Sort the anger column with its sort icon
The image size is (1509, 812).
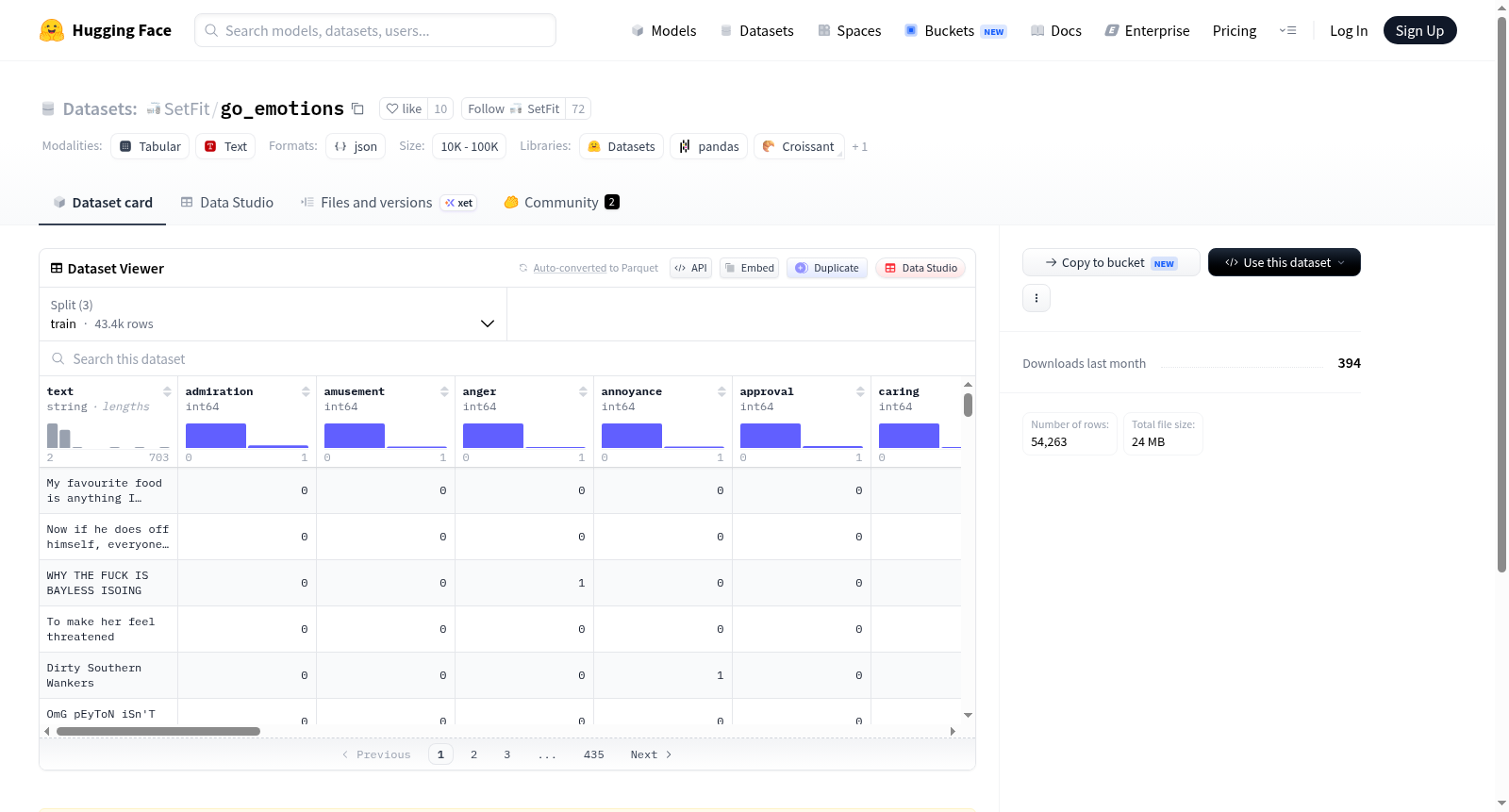point(583,391)
